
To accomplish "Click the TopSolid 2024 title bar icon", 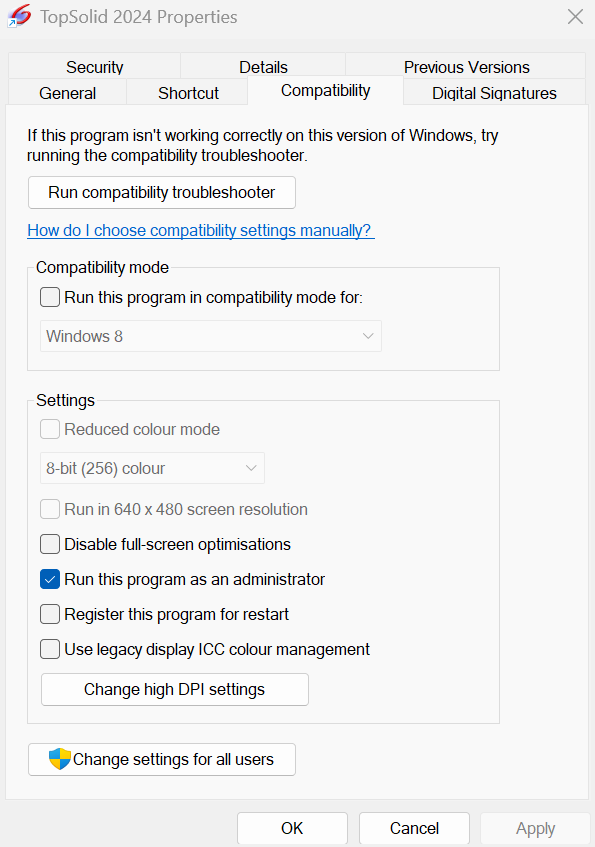I will point(19,16).
